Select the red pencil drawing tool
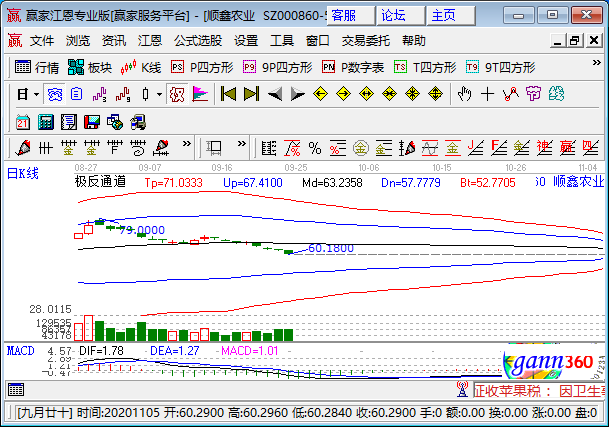 23,148
